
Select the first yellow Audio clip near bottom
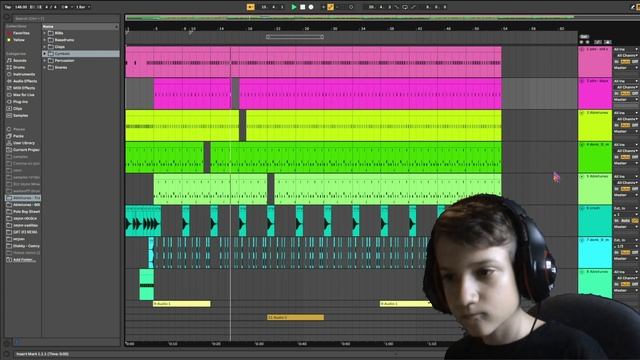pyautogui.click(x=182, y=304)
